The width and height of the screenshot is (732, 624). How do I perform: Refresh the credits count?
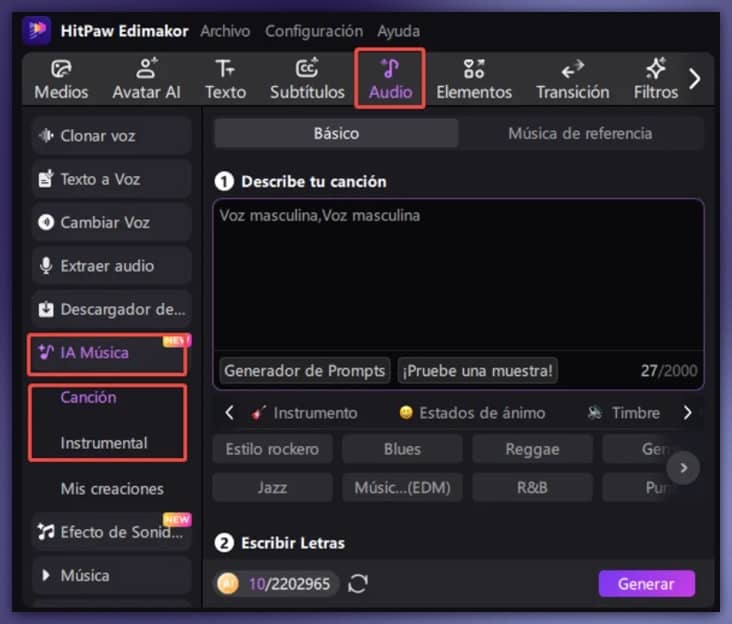(358, 583)
